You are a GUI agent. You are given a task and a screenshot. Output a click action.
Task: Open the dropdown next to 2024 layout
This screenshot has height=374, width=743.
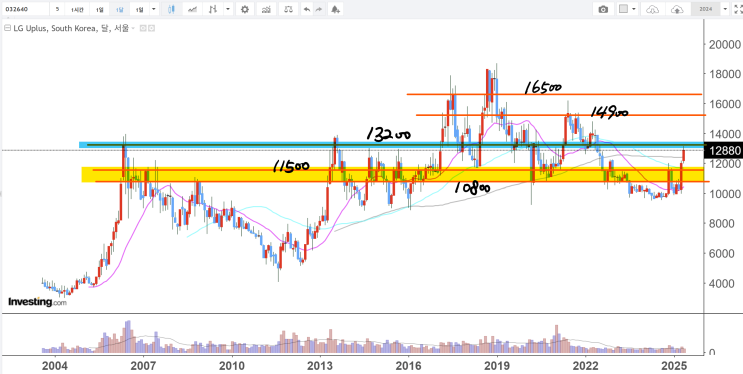coord(725,9)
